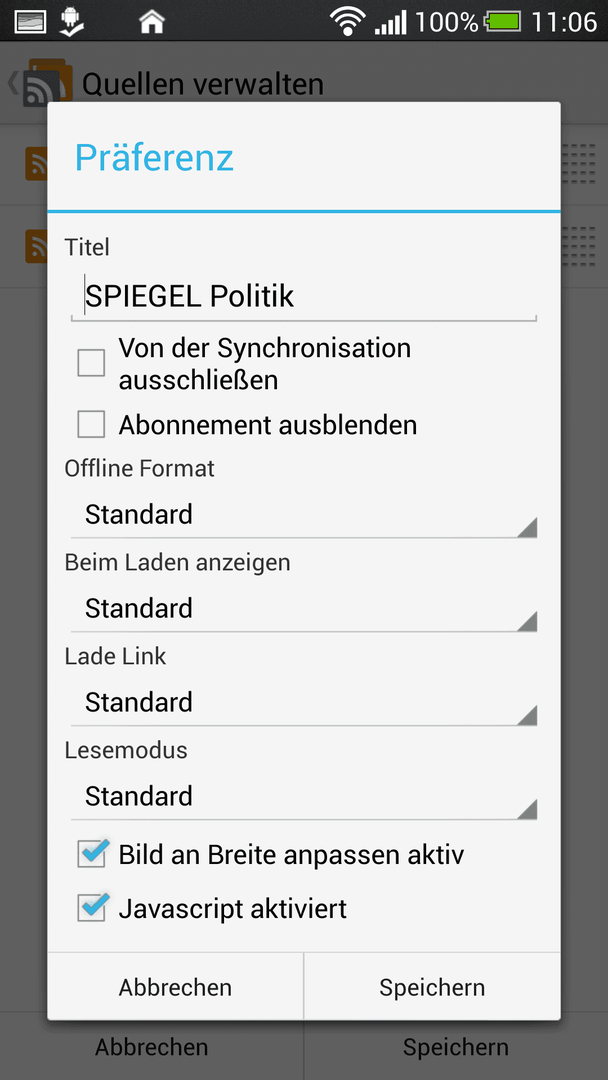Tap Speichern in the Präferenz dialog
The width and height of the screenshot is (608, 1080).
(x=432, y=987)
